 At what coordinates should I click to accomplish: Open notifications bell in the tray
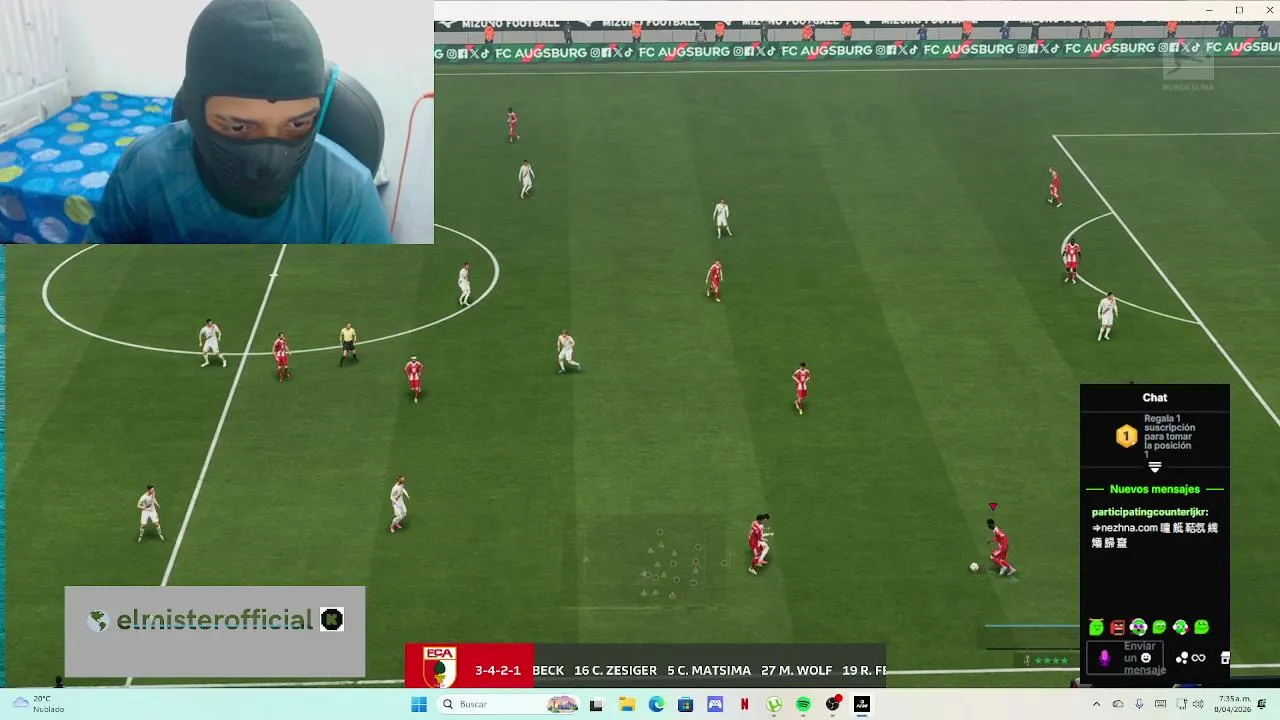coord(1262,704)
